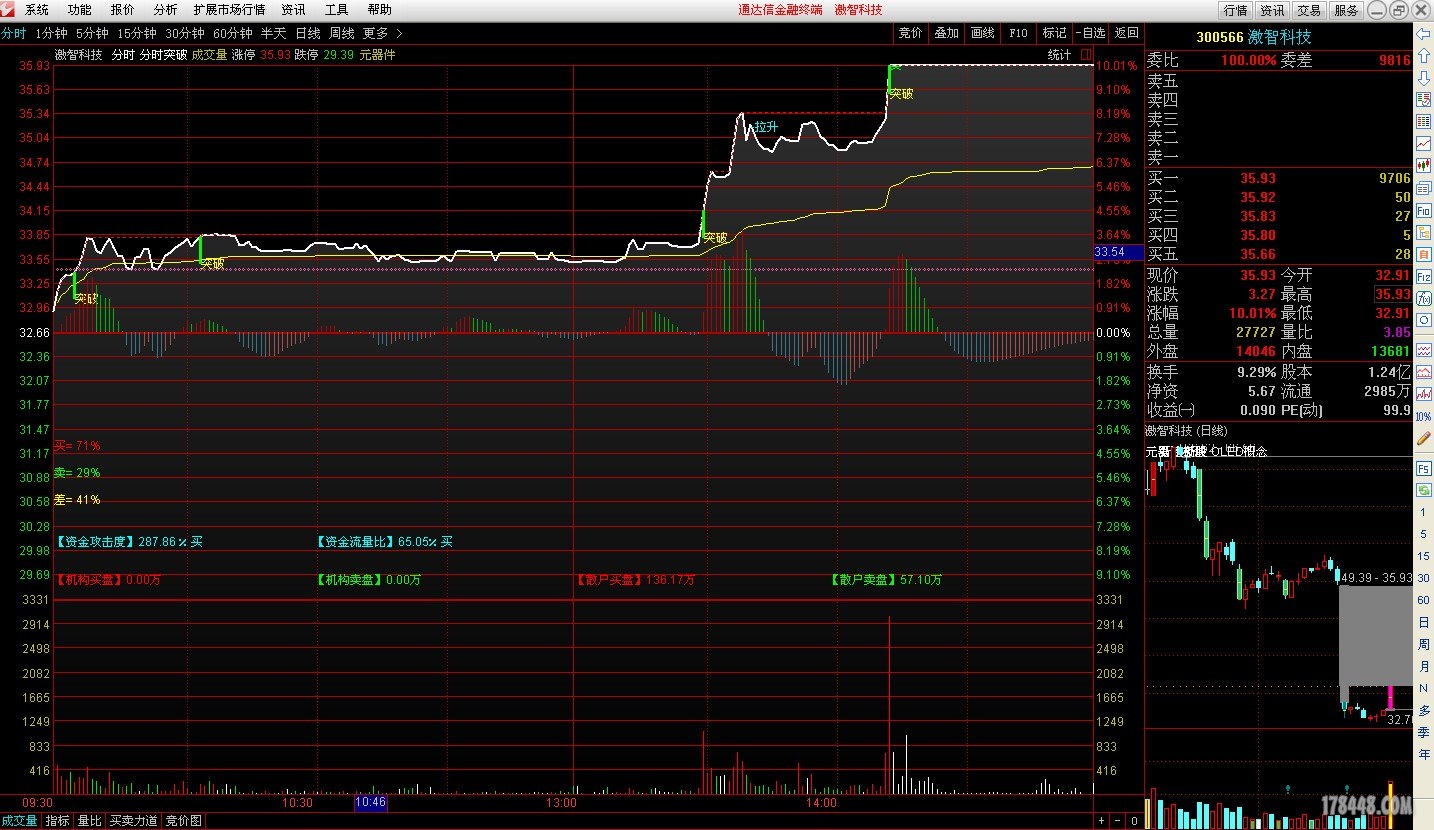Switch to the 竞价图 bottom tab
The height and width of the screenshot is (830, 1434).
(x=183, y=821)
